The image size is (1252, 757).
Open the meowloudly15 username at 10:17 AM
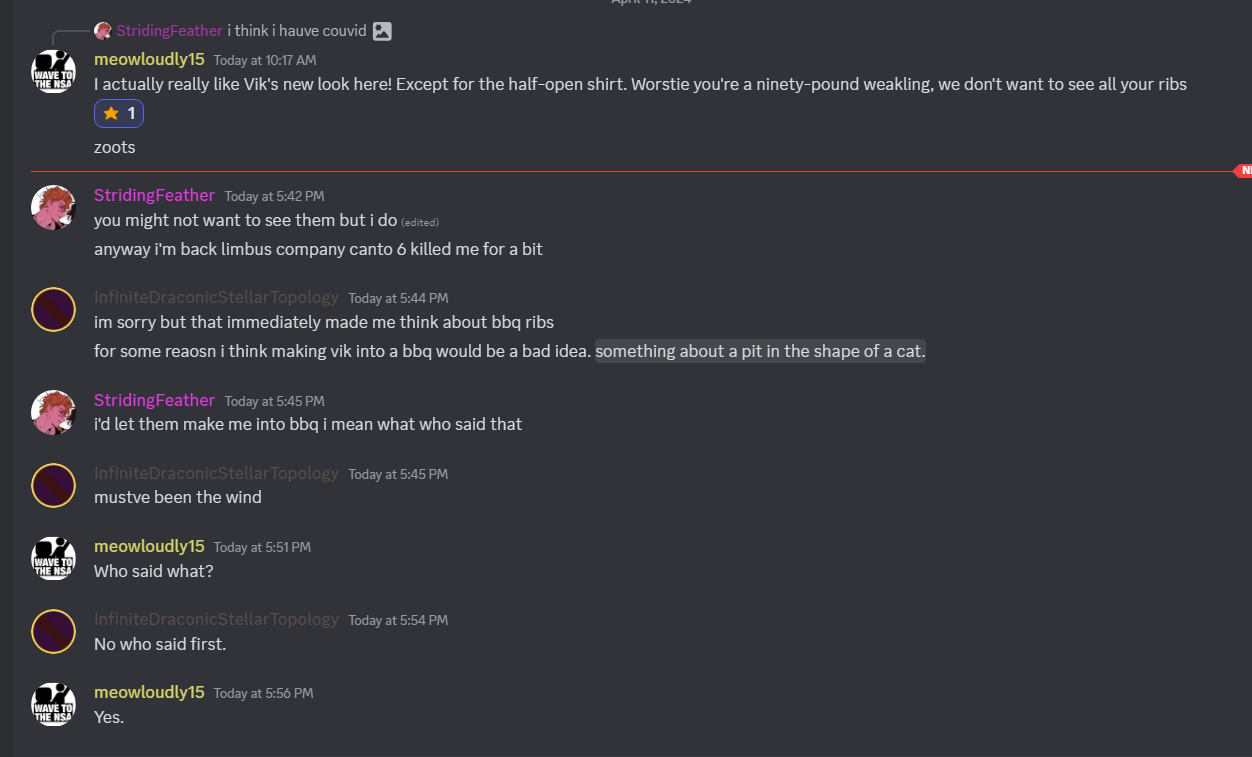click(x=149, y=59)
